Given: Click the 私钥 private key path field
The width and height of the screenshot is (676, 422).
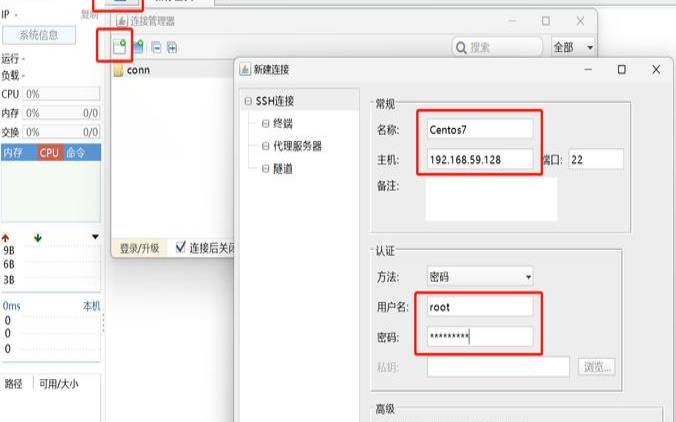Looking at the screenshot, I should (x=498, y=367).
